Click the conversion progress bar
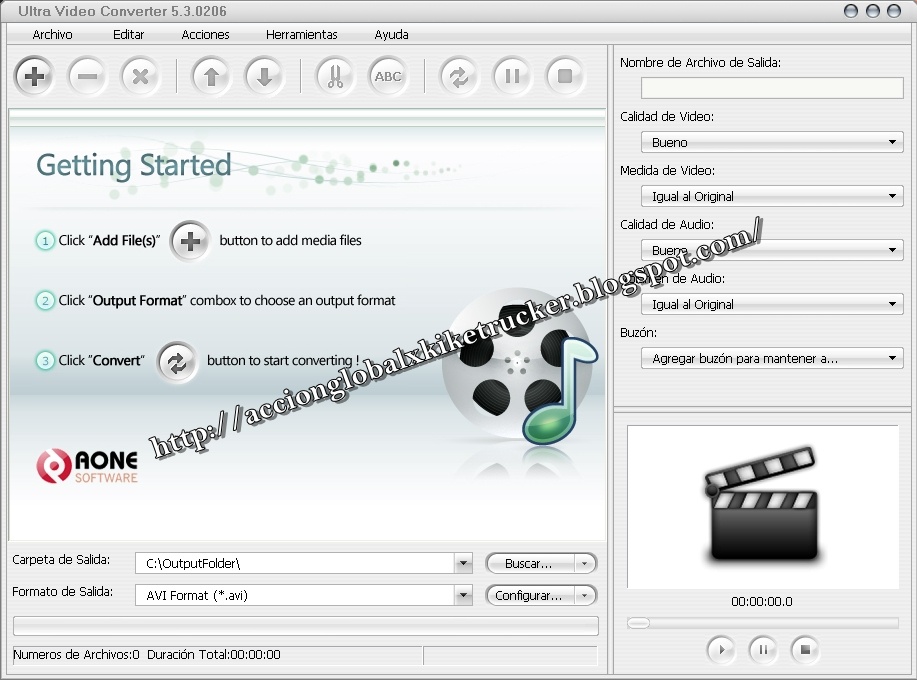 tap(306, 626)
